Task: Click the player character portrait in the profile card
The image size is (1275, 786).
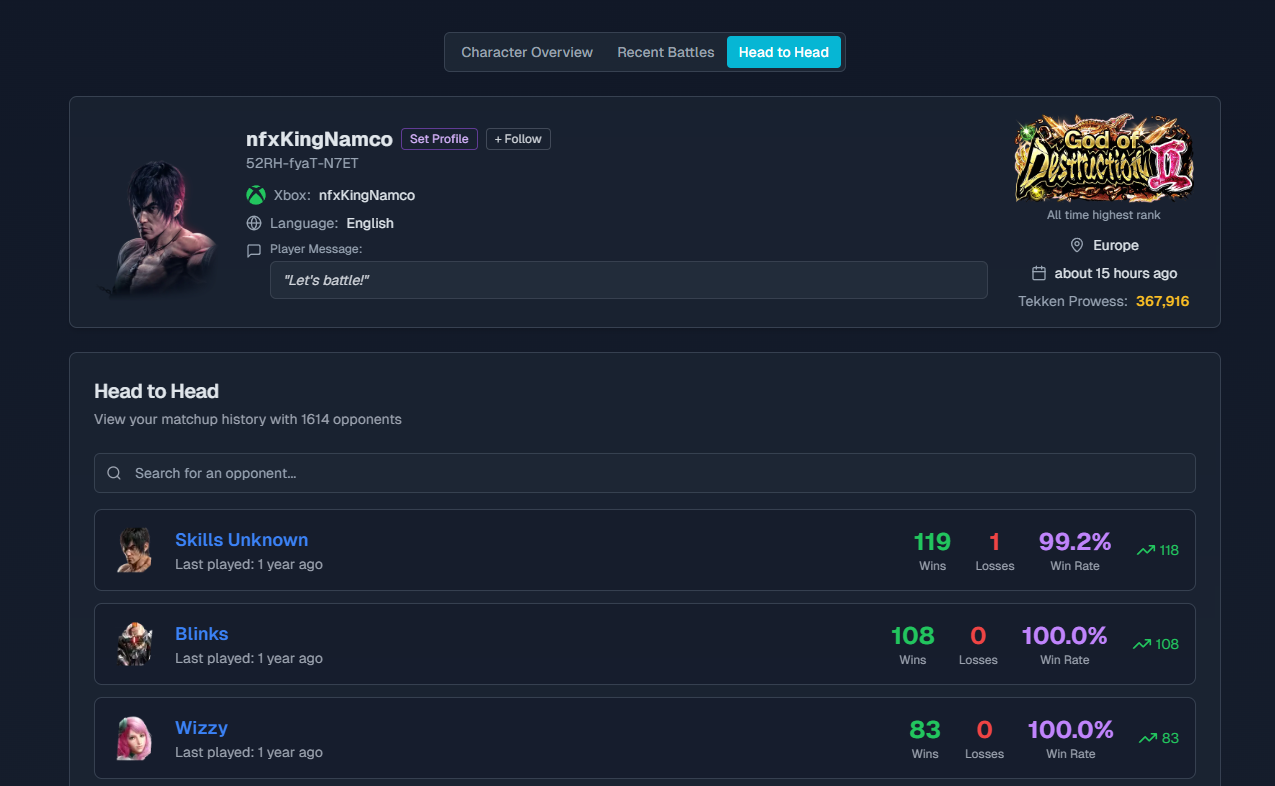Action: [x=158, y=228]
